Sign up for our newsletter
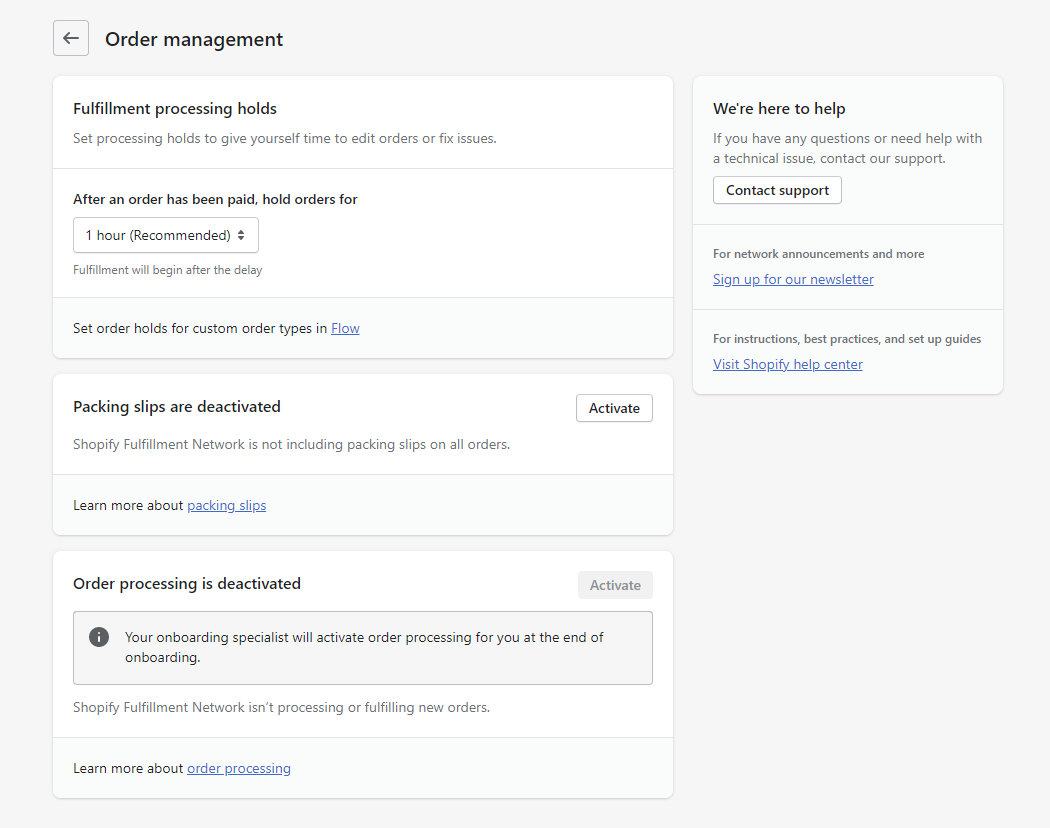The image size is (1050, 828). coord(793,279)
